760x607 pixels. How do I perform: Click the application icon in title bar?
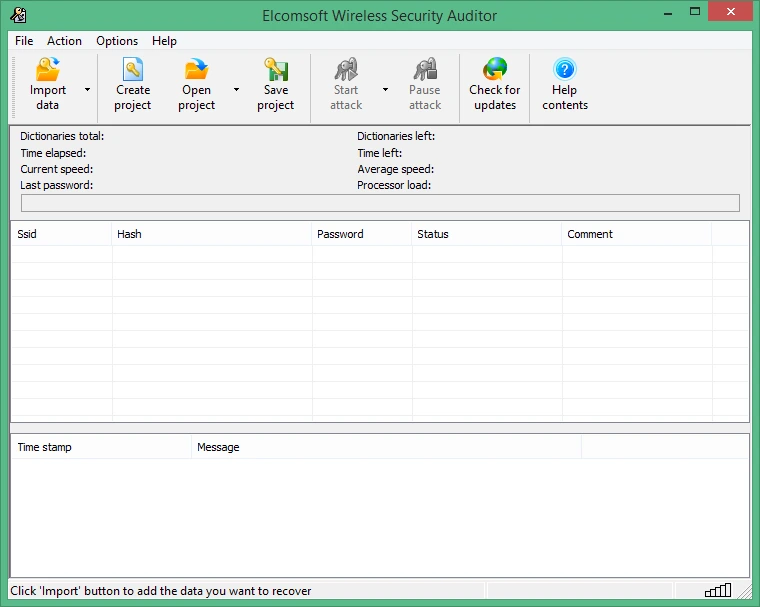click(18, 15)
